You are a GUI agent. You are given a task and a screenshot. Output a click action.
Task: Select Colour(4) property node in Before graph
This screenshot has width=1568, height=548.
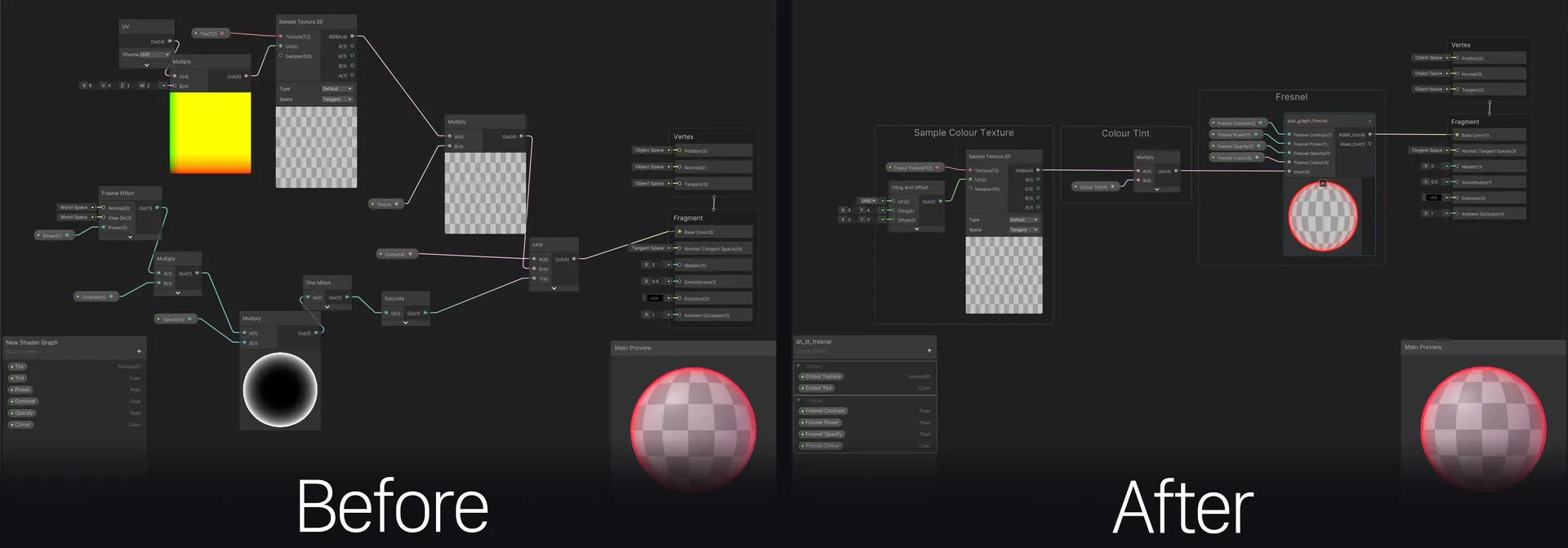point(395,254)
